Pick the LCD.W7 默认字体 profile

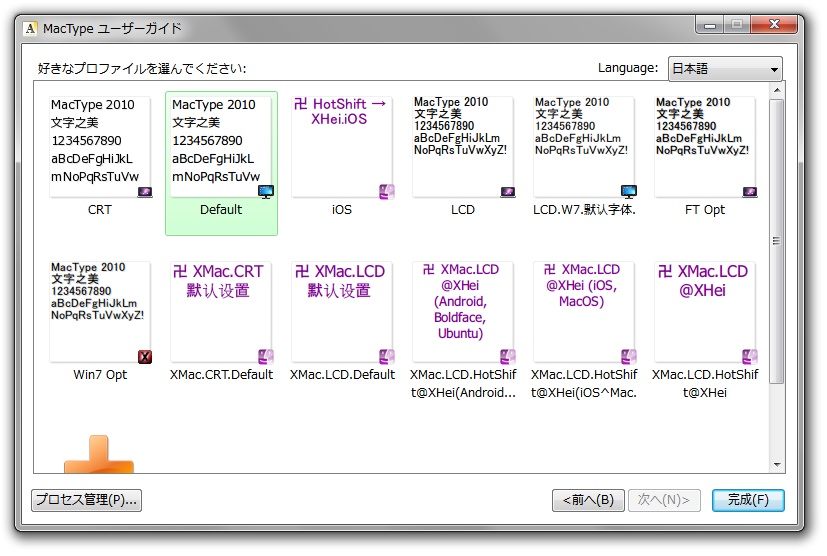pos(584,147)
